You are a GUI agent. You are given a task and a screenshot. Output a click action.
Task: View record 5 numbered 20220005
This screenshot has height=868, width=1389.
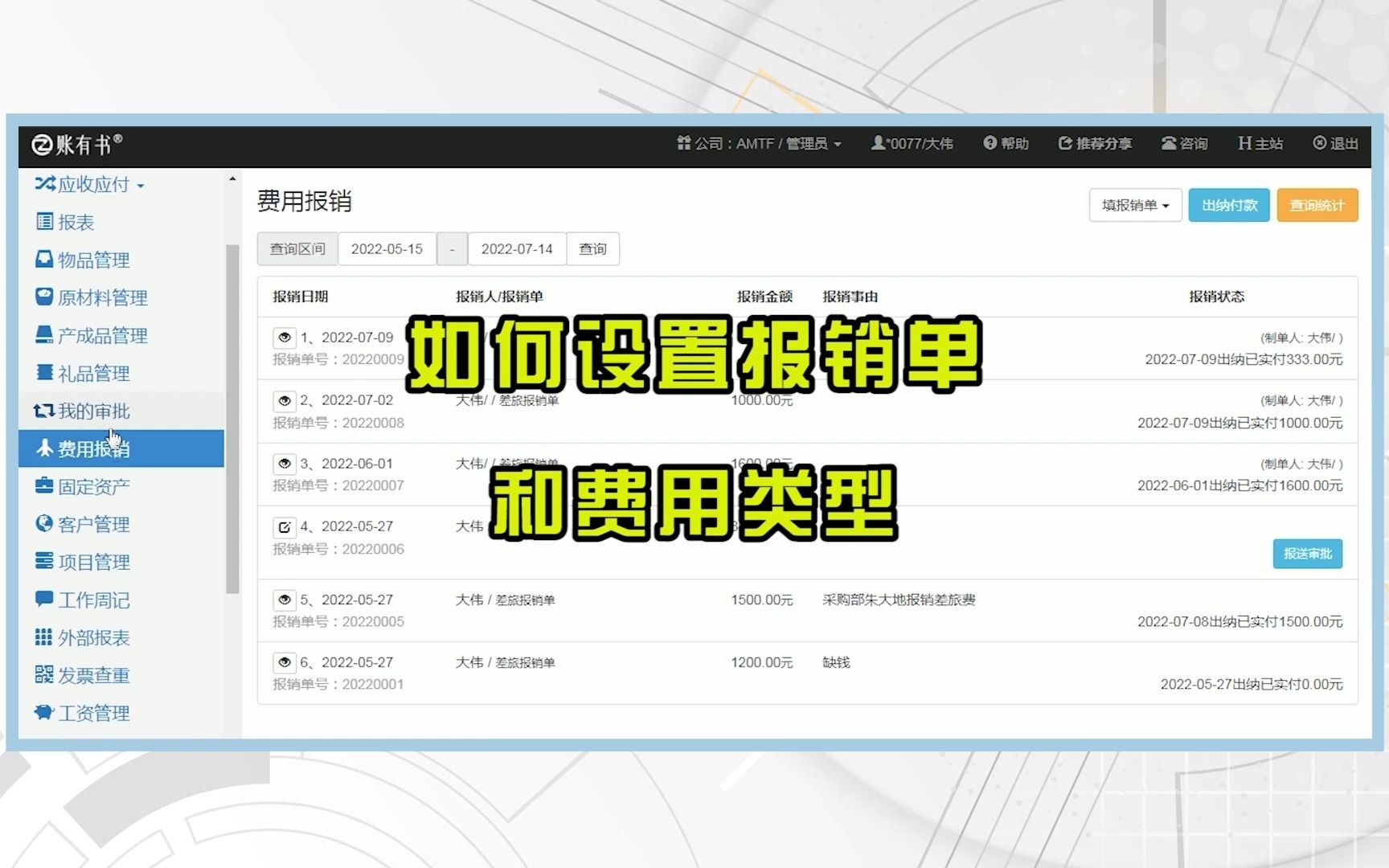coord(284,600)
